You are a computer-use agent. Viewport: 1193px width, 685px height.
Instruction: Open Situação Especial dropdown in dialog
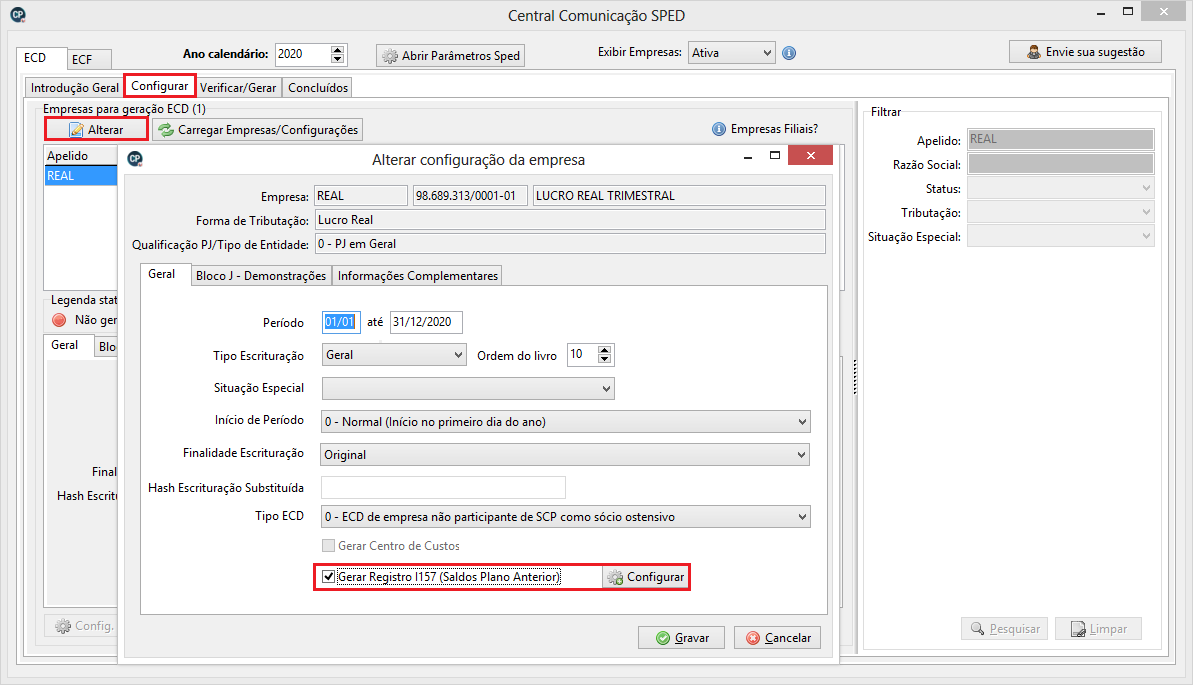pyautogui.click(x=468, y=388)
